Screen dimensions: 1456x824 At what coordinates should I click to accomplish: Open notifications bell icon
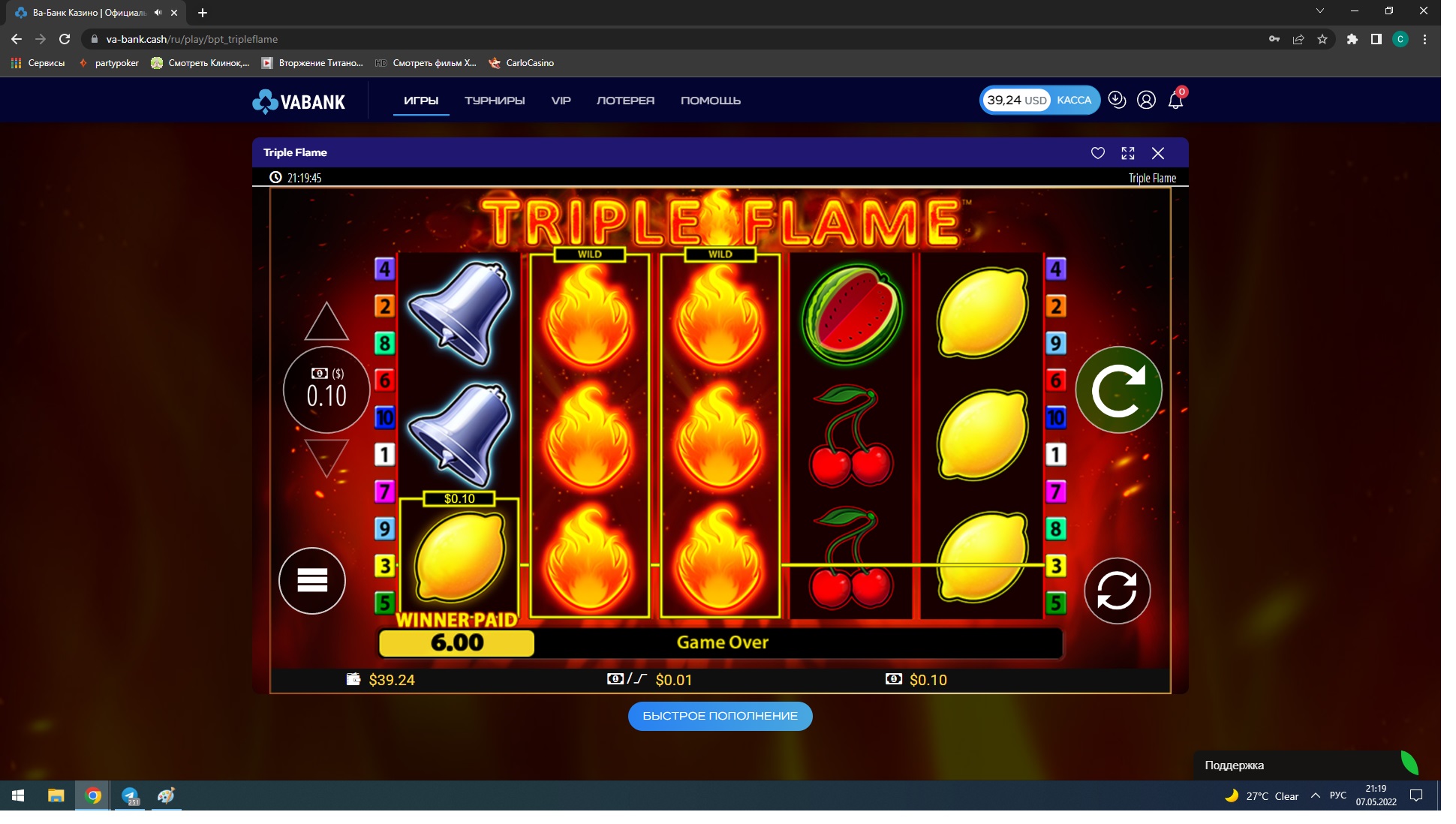[1175, 100]
